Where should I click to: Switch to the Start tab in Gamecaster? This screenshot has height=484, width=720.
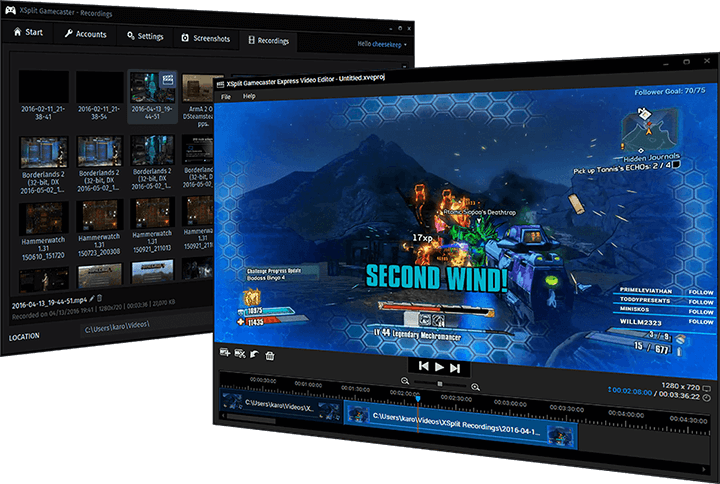click(x=28, y=32)
